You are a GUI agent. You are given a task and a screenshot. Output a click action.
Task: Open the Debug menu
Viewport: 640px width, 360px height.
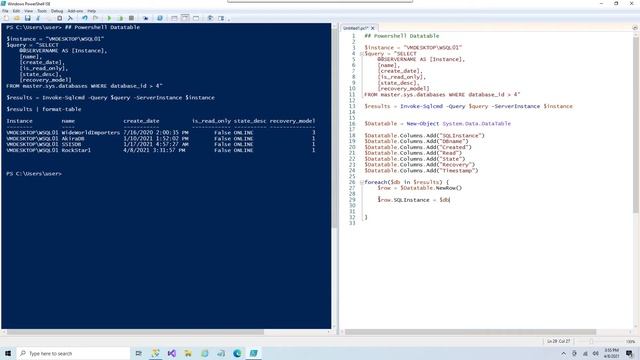tap(57, 11)
